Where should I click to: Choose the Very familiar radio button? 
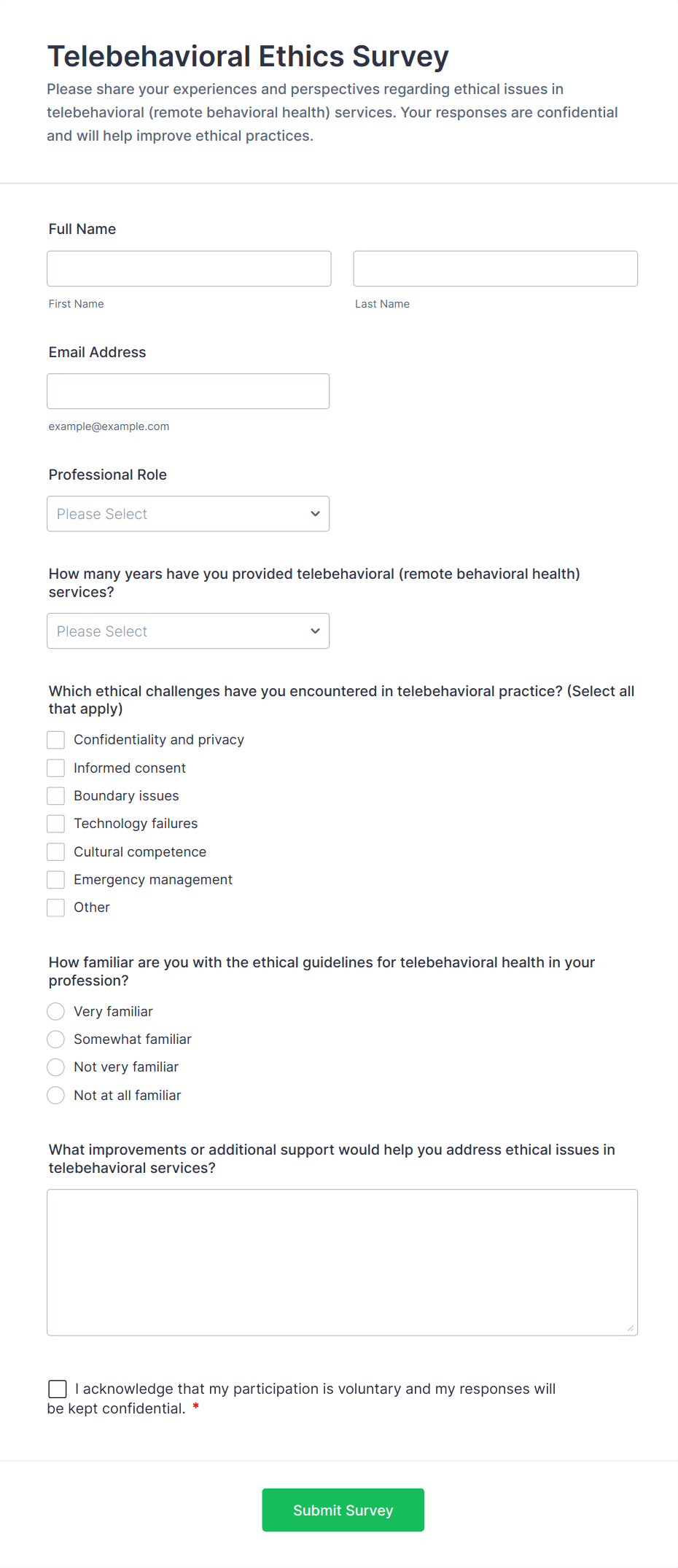pos(56,1012)
